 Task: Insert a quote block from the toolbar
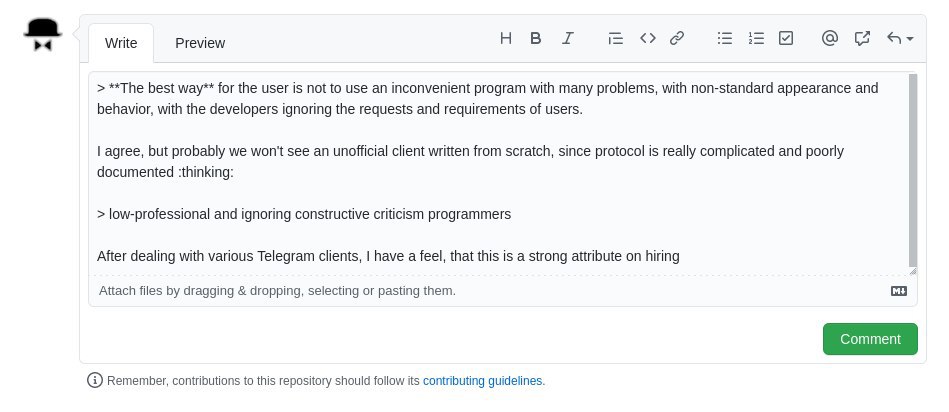point(616,39)
